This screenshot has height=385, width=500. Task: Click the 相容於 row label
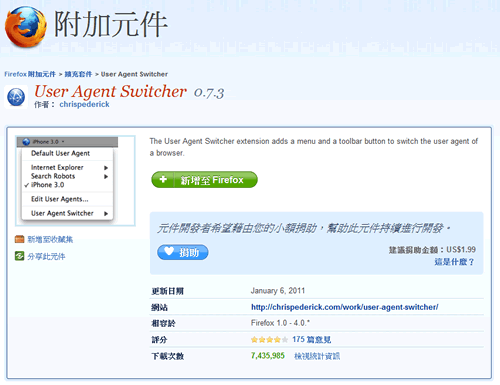click(163, 323)
